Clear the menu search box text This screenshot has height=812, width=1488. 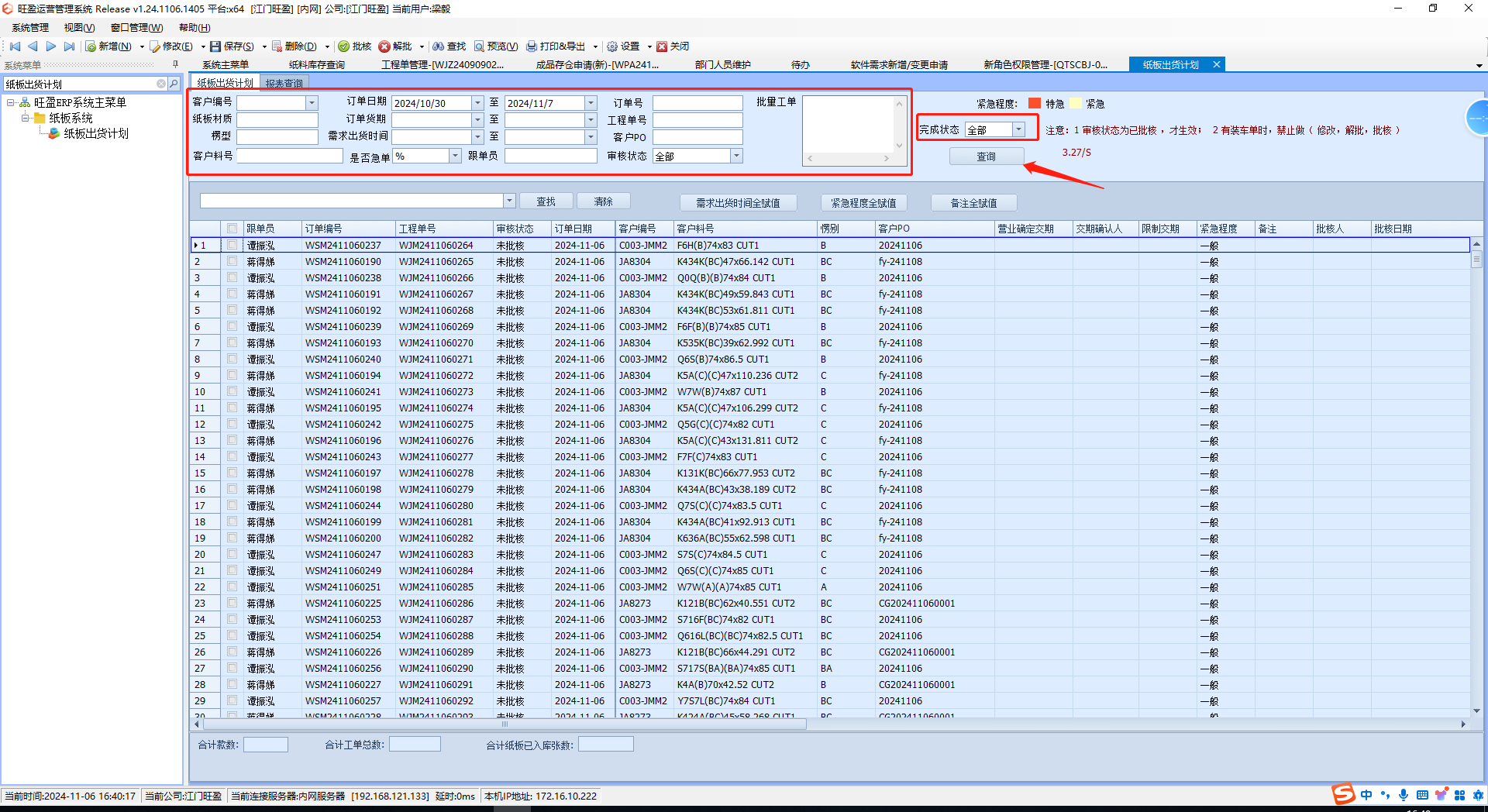161,84
